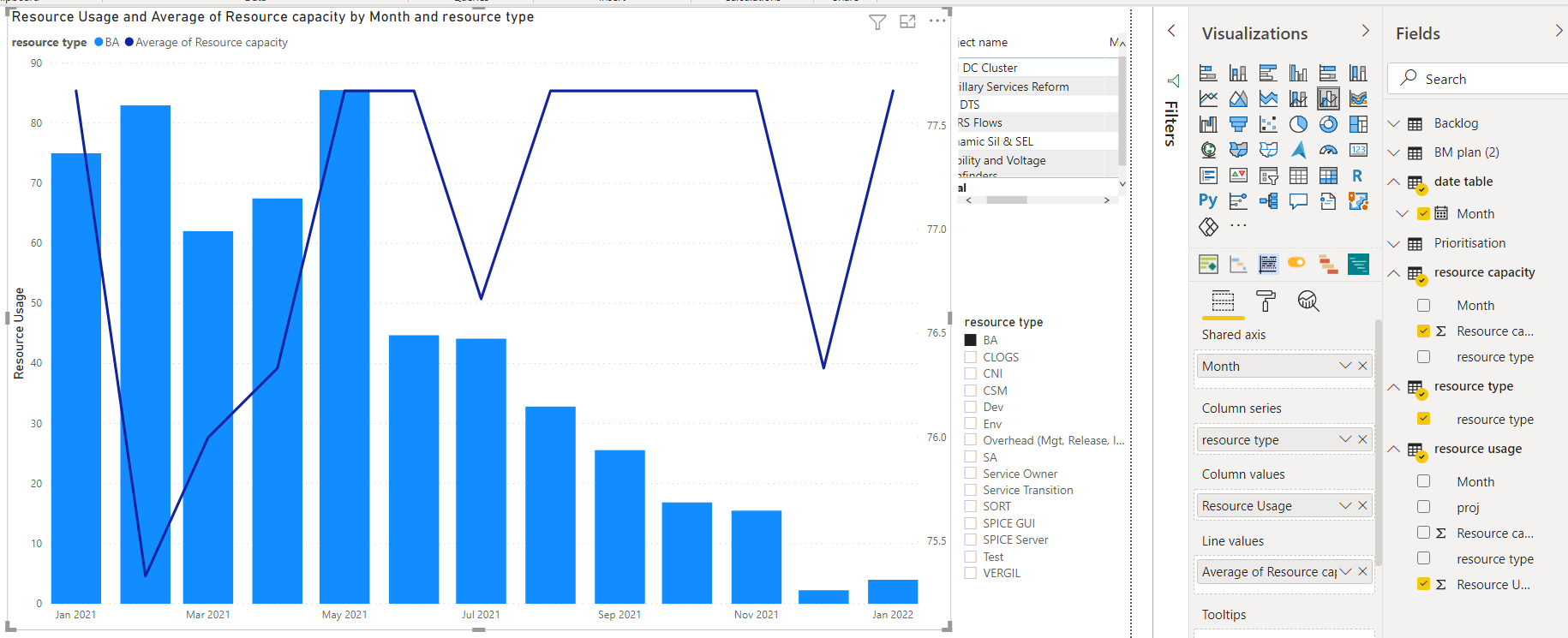Tick the SPICE GUI checkbox
This screenshot has height=638, width=1568.
[971, 523]
